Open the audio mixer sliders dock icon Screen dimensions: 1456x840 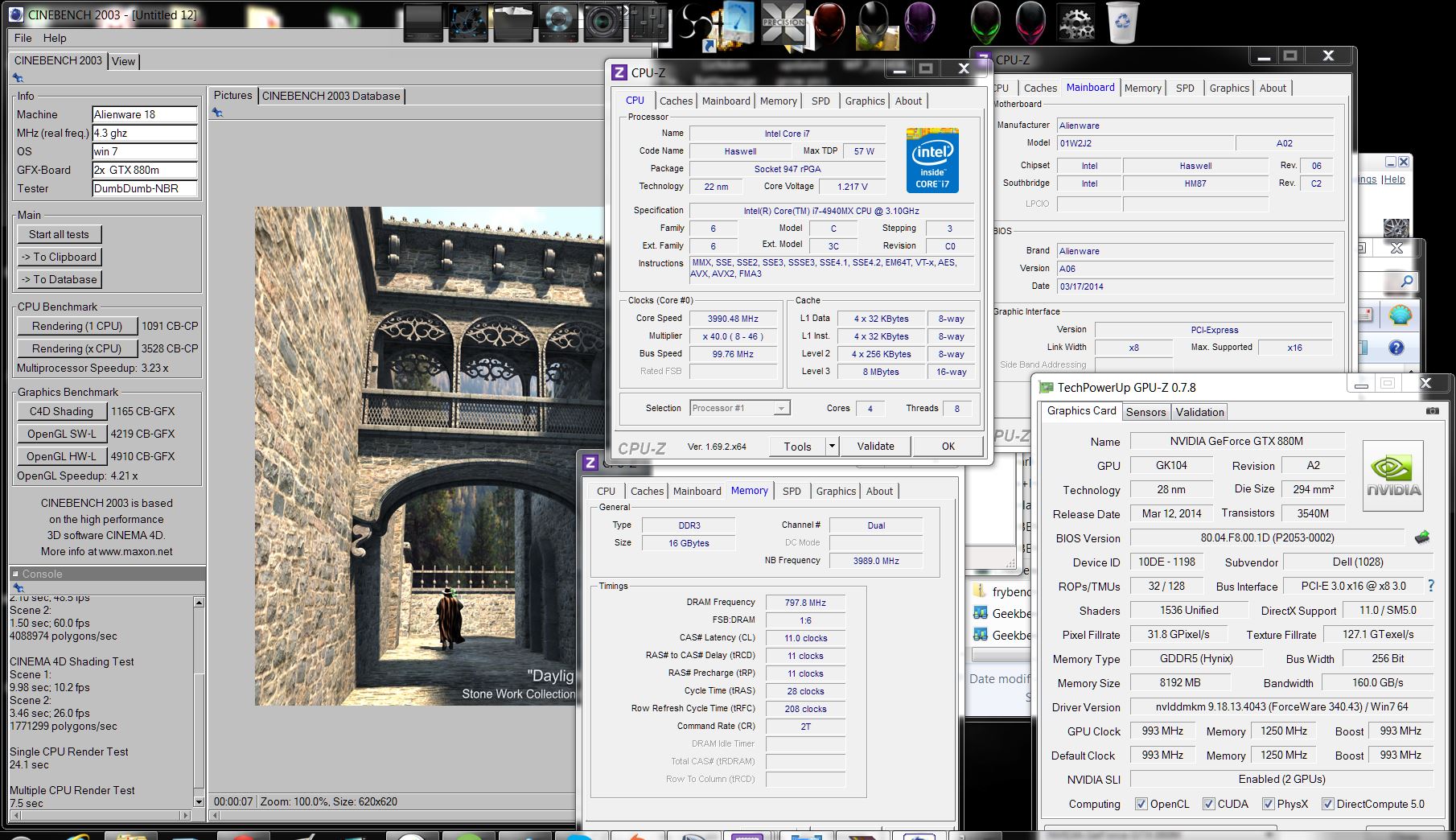coord(649,22)
